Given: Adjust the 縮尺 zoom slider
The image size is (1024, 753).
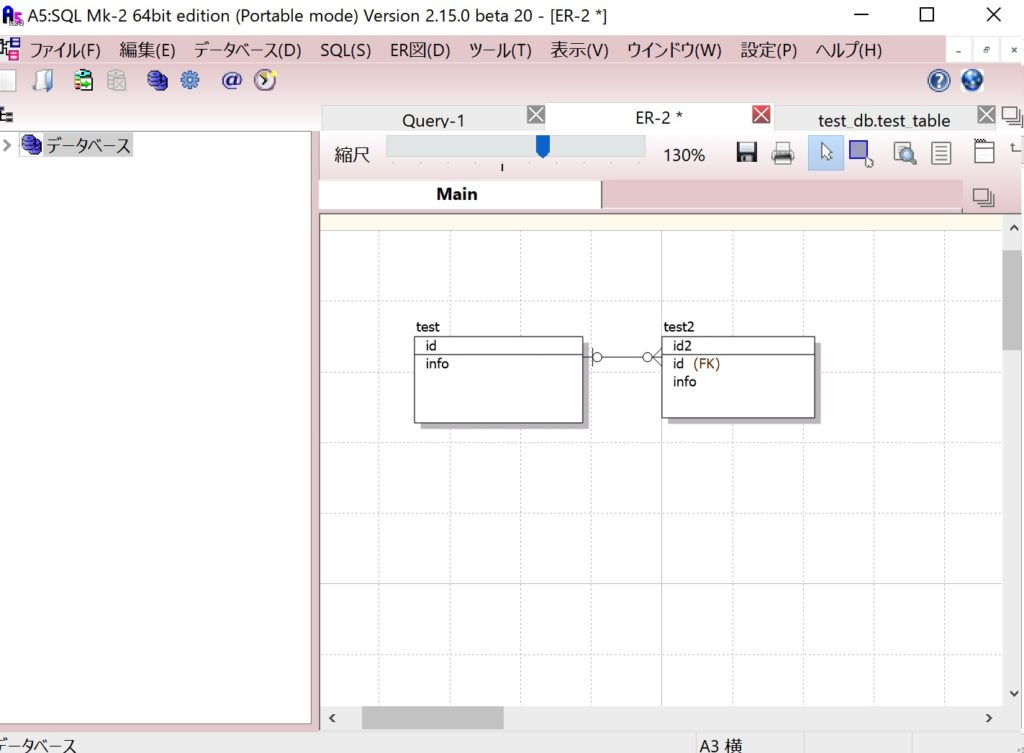Looking at the screenshot, I should tap(543, 147).
